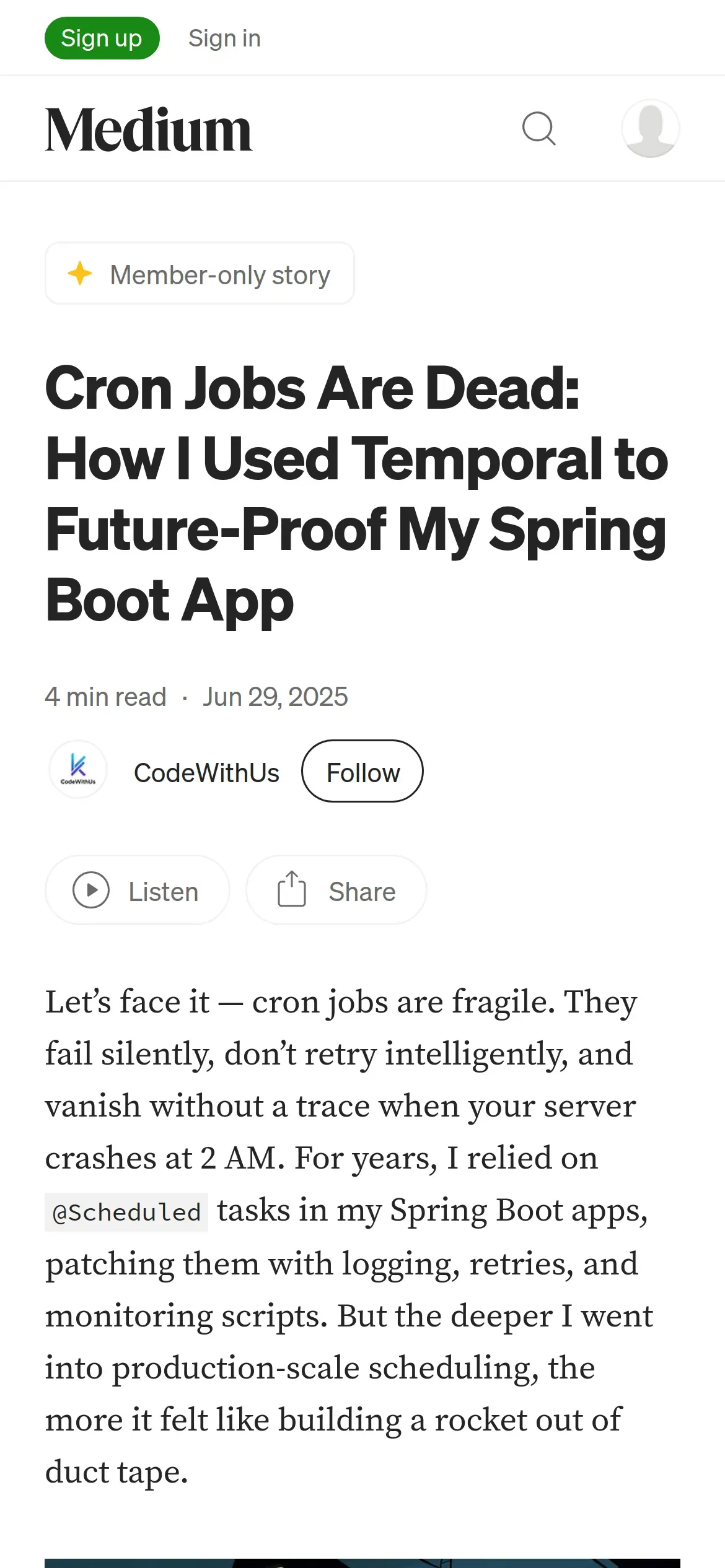
Task: Click the article's first paragraph text
Action: tap(349, 1236)
